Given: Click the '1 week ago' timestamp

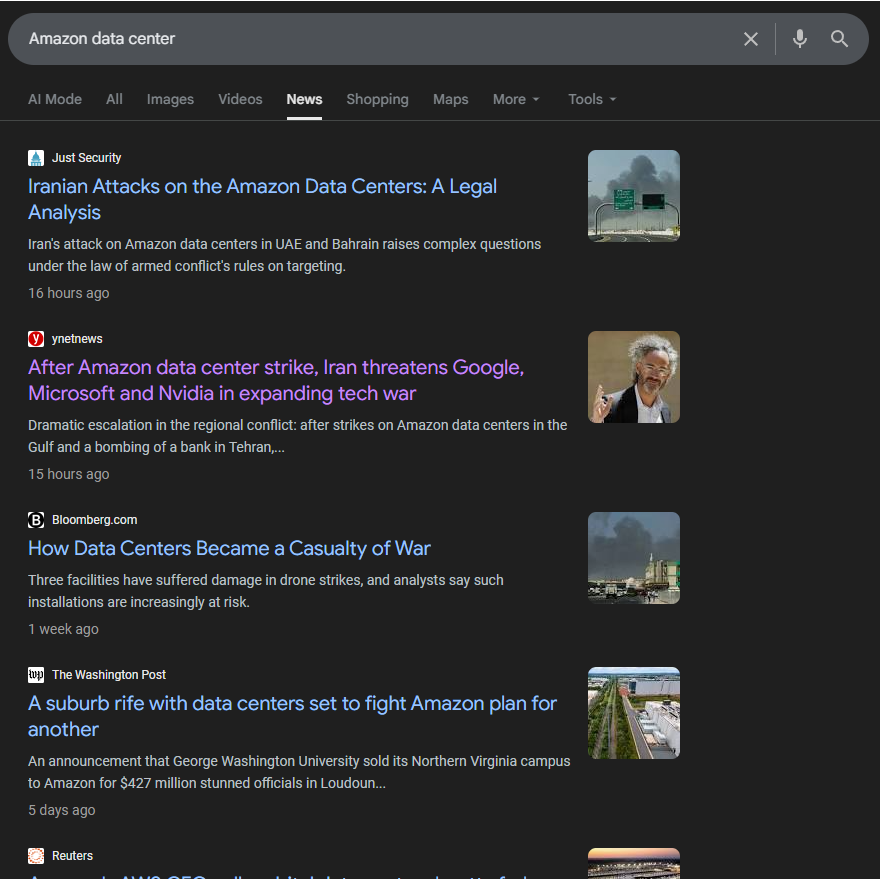Looking at the screenshot, I should point(63,629).
